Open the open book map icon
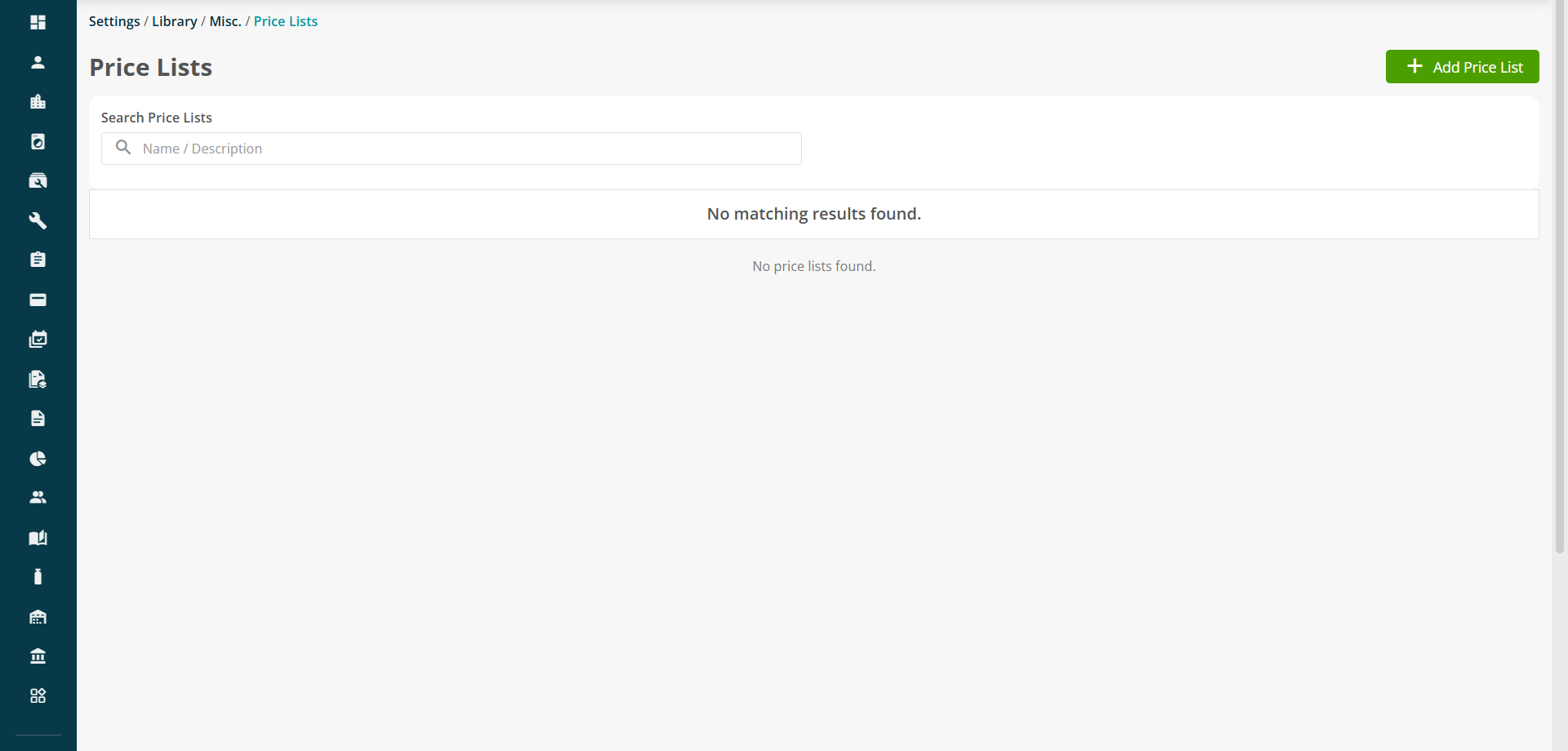Viewport: 1568px width, 751px height. [38, 537]
